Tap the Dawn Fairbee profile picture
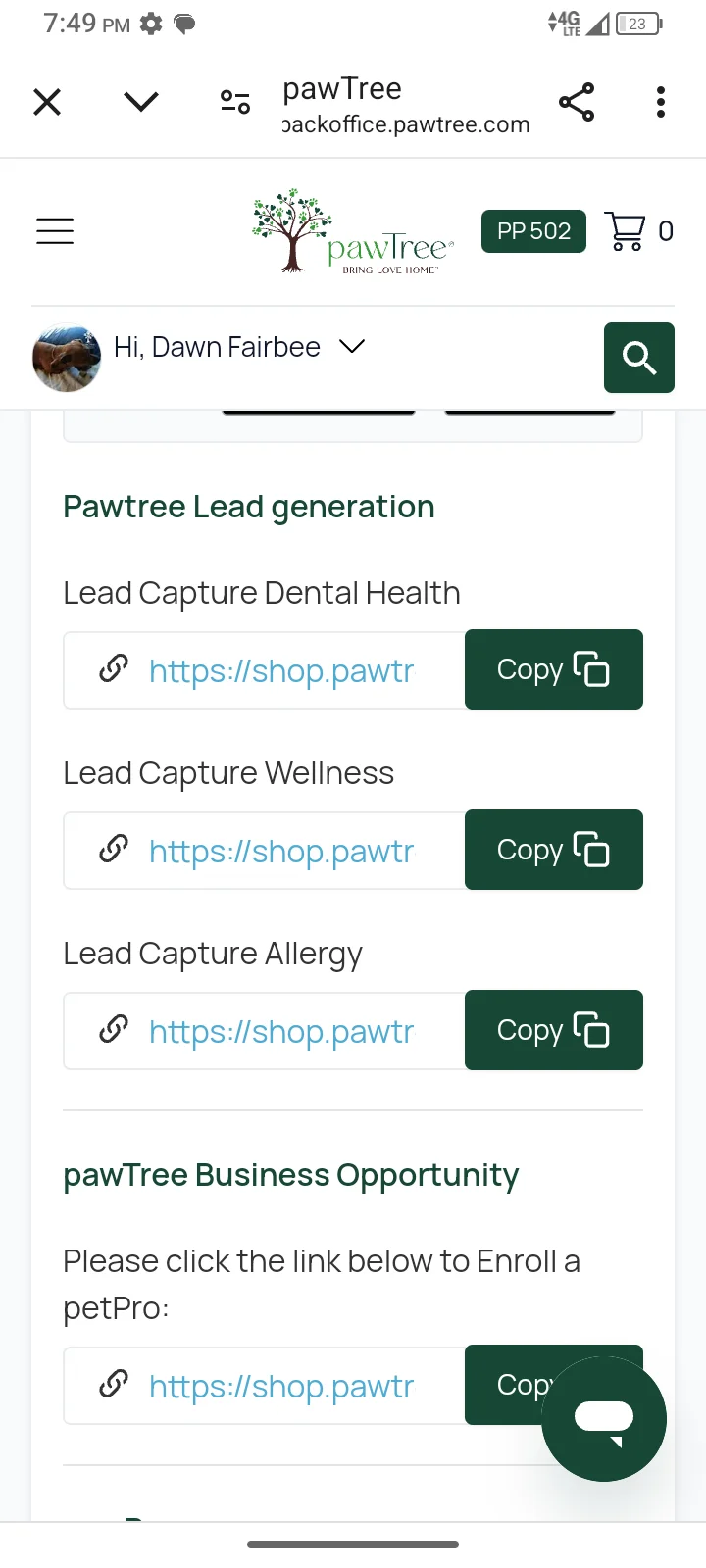Viewport: 706px width, 1568px height. coord(67,358)
